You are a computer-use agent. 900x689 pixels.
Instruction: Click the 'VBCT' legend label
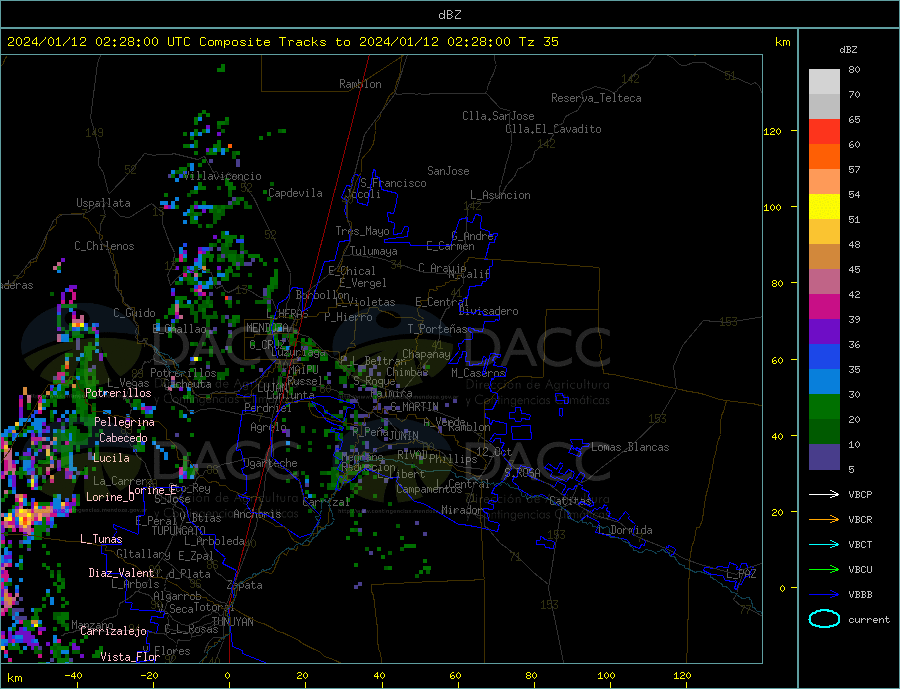[x=860, y=544]
